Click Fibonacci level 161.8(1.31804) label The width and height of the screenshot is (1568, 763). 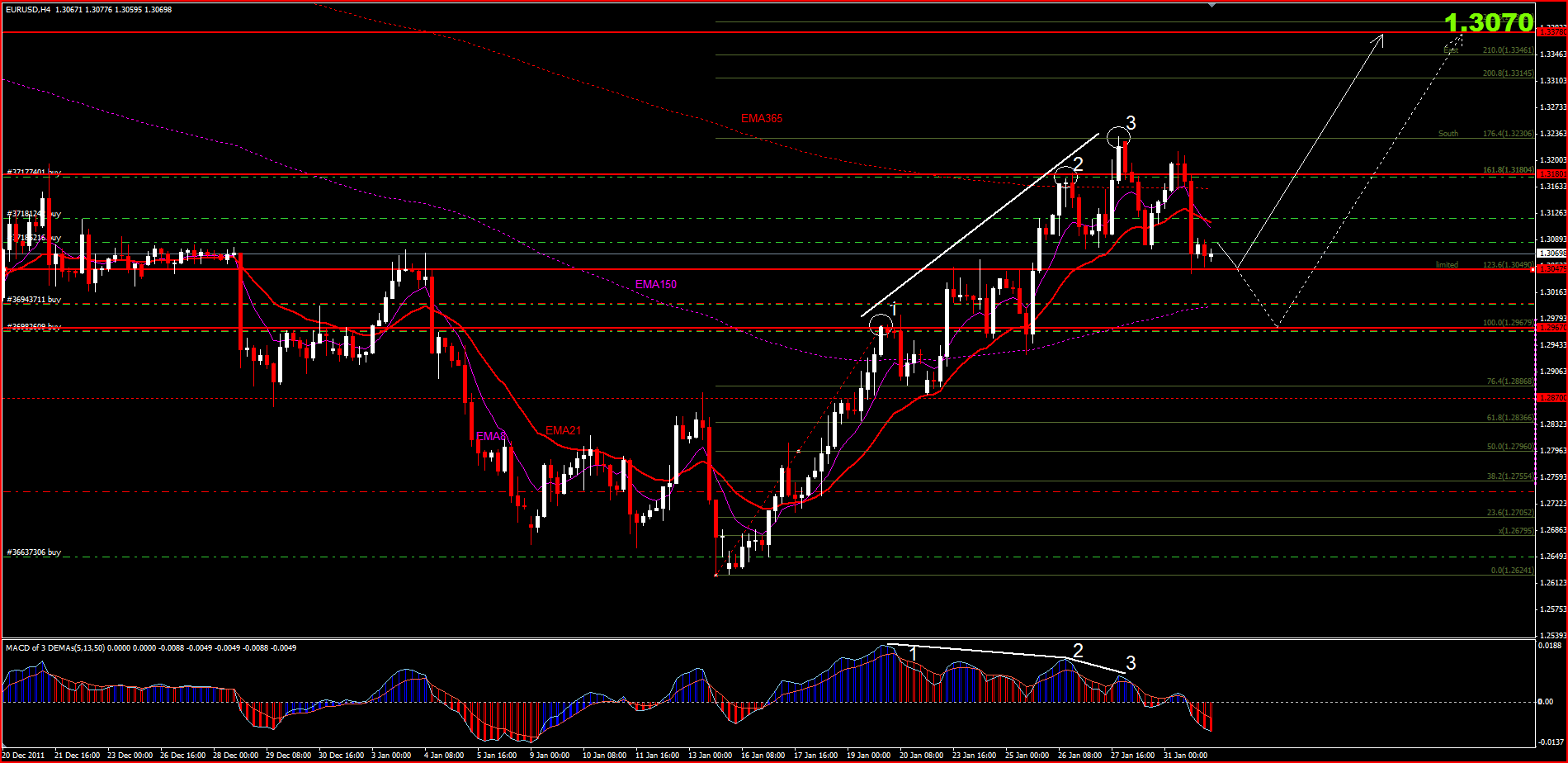tap(1508, 170)
